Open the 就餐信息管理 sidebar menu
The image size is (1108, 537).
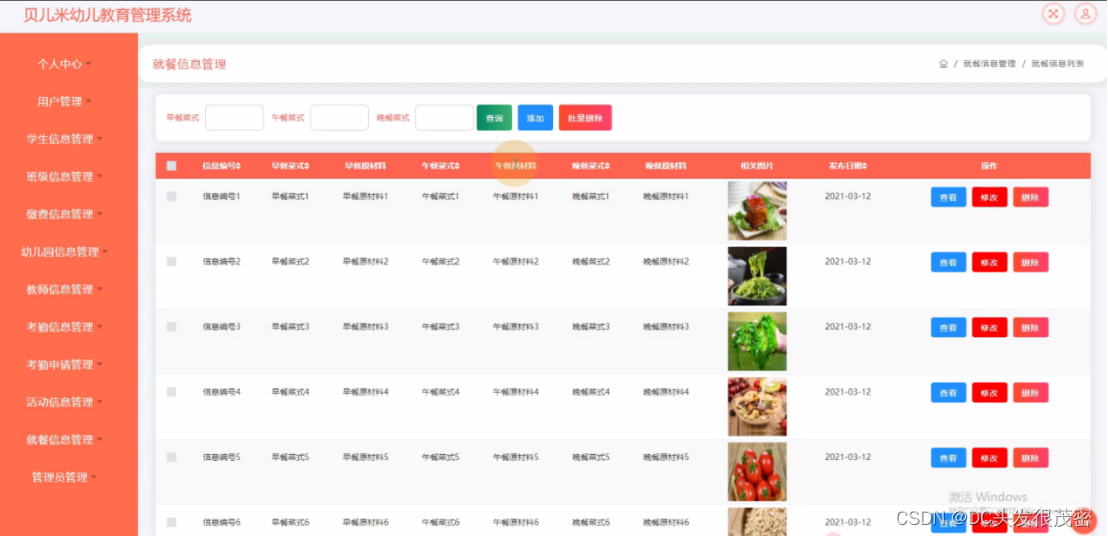(x=65, y=439)
